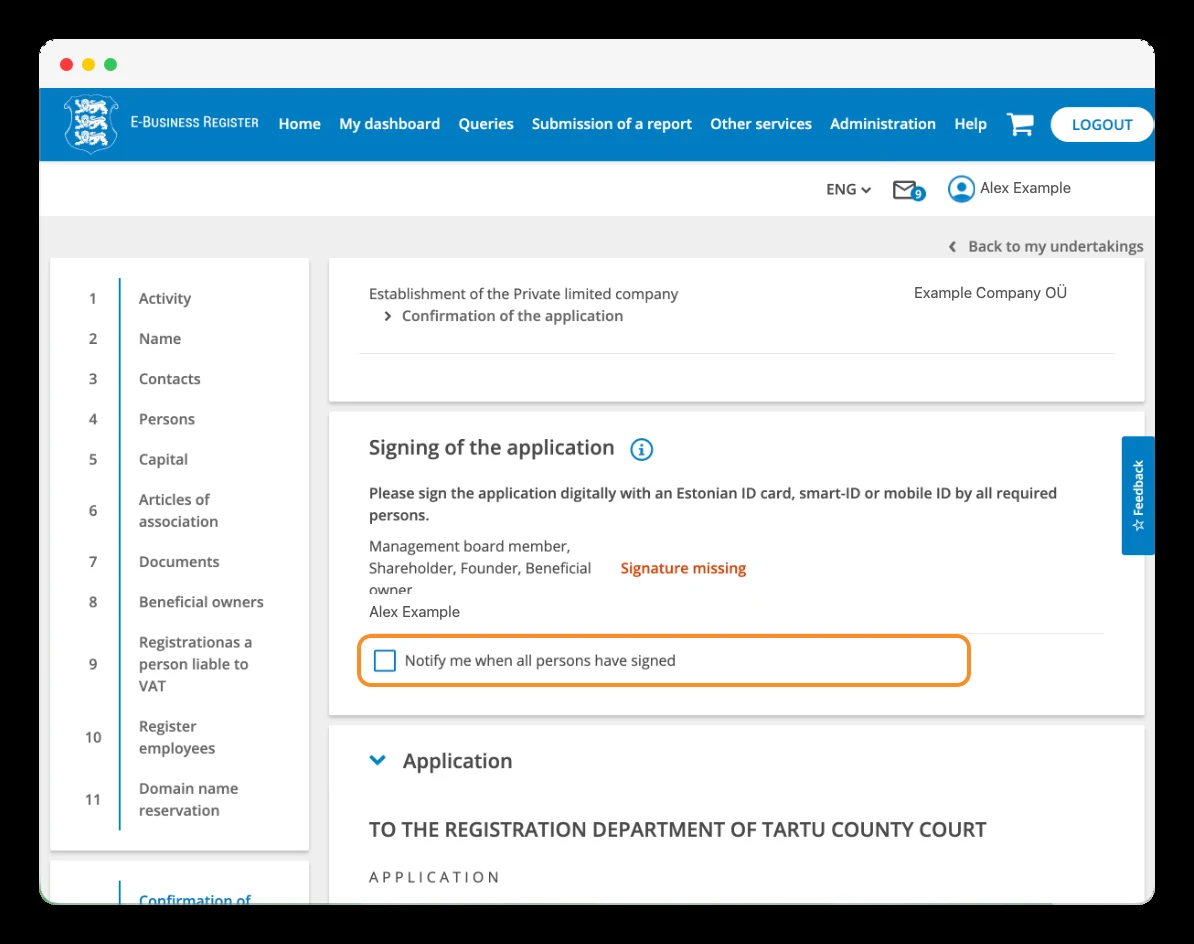Open Other services menu

pos(761,123)
